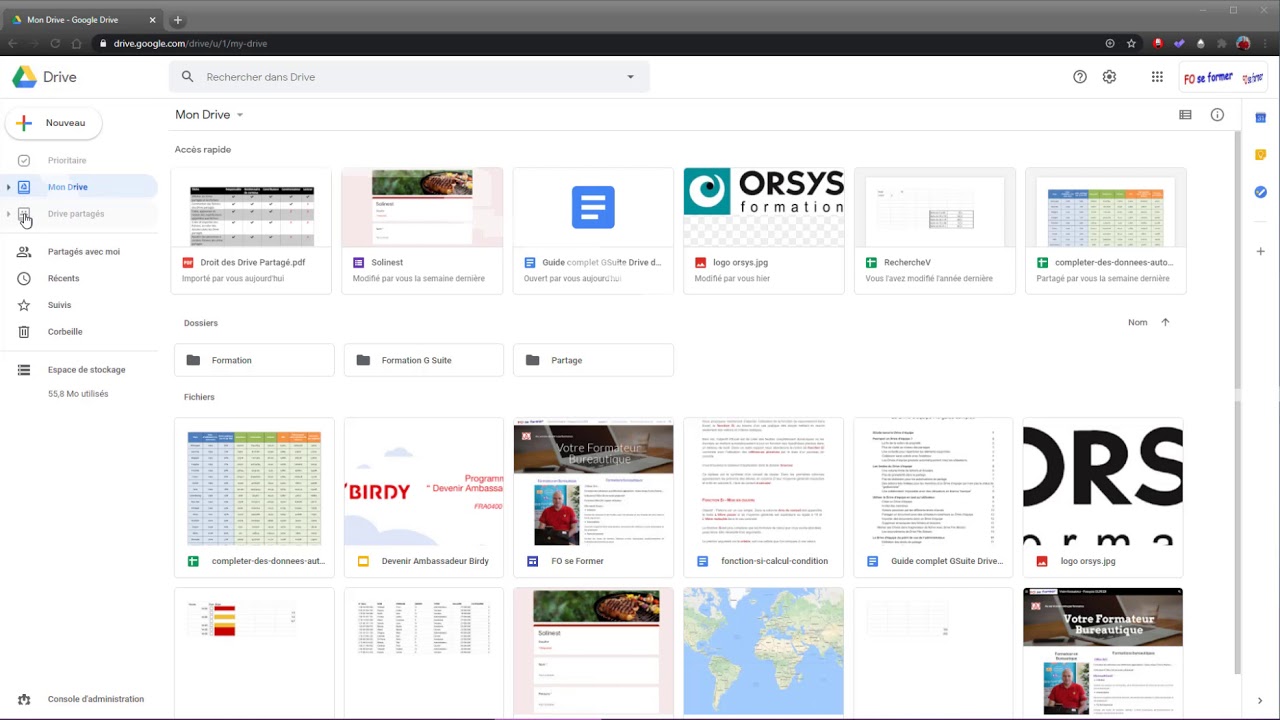Reload the browser page
The height and width of the screenshot is (720, 1280).
pyautogui.click(x=55, y=43)
